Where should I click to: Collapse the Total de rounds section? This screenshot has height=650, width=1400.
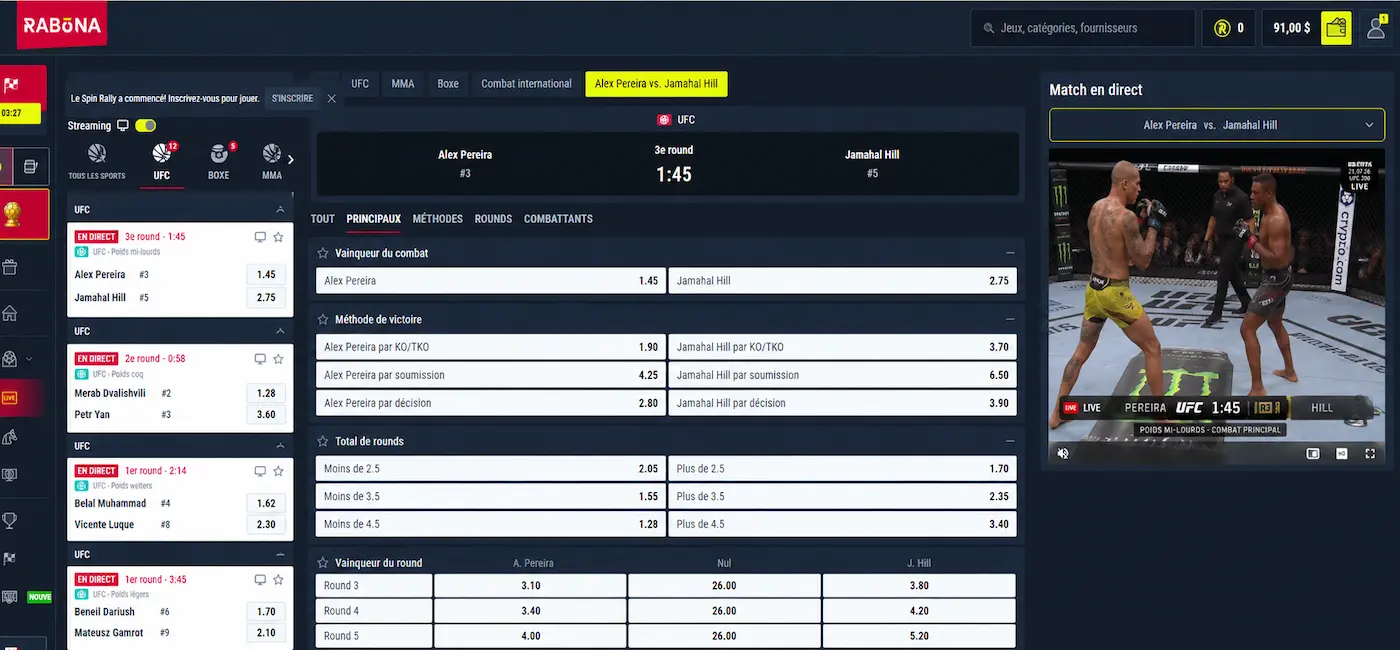point(1010,441)
